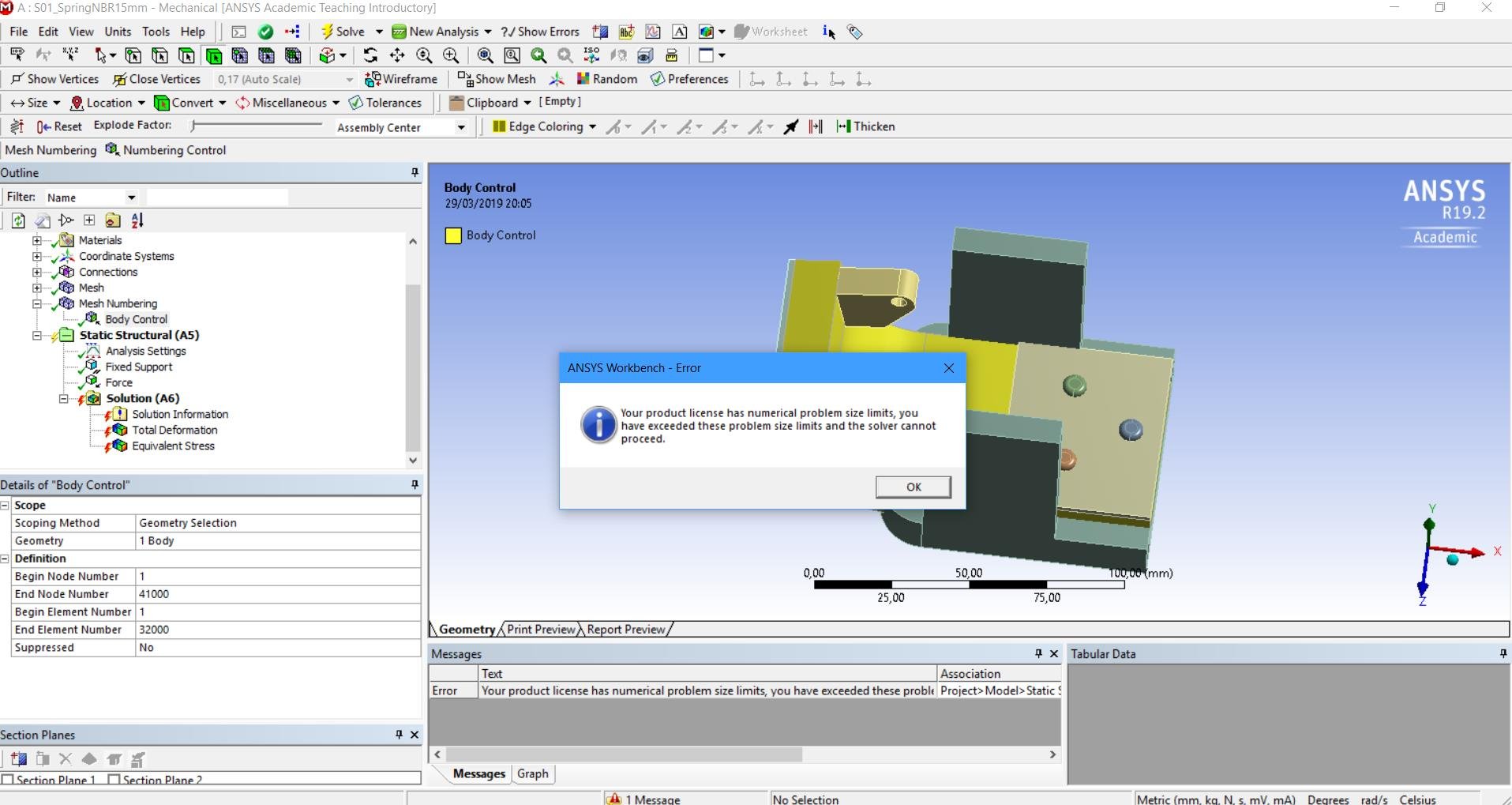Click Delete Section Plane X icon
This screenshot has height=805, width=1512.
tap(66, 759)
